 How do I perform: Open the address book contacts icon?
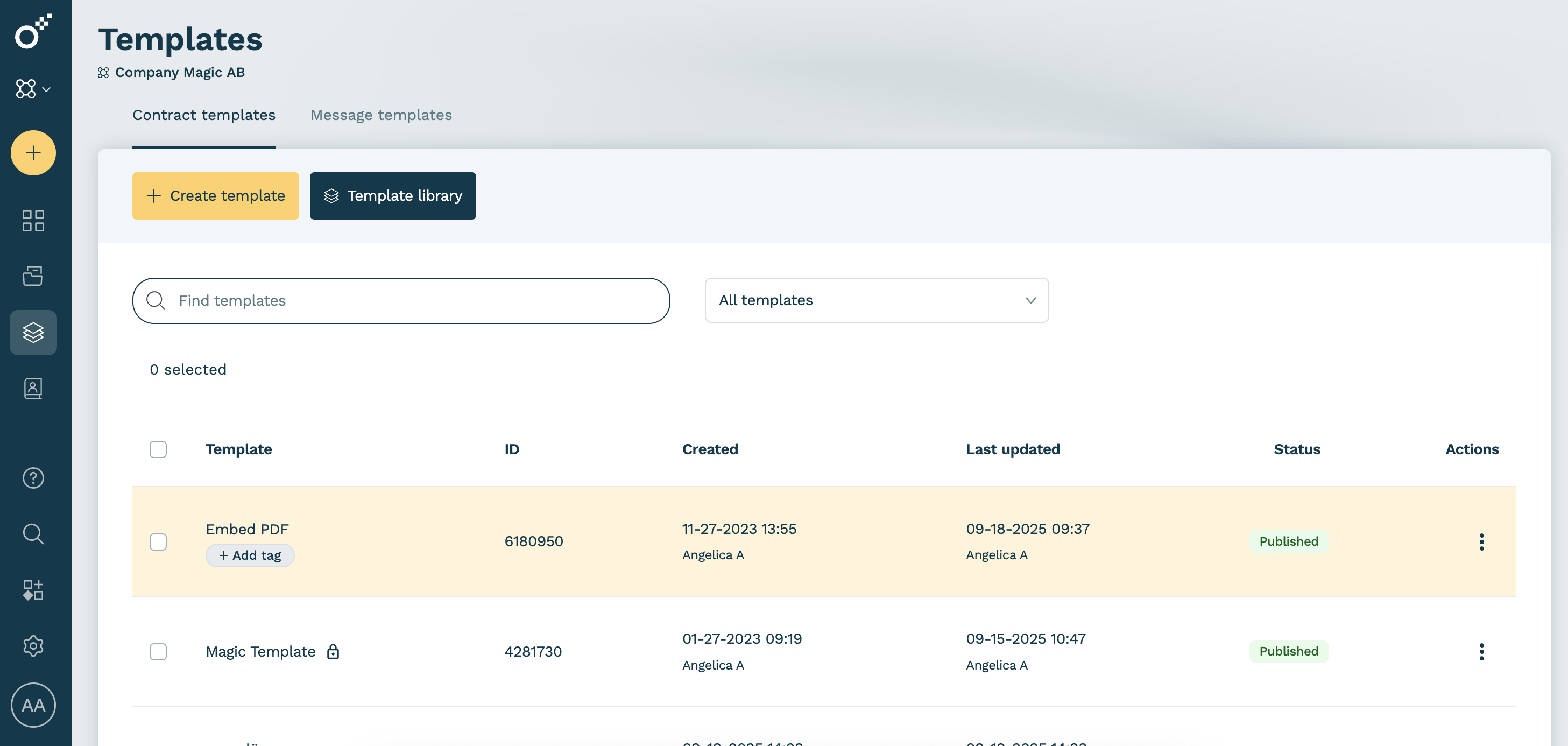coord(33,389)
